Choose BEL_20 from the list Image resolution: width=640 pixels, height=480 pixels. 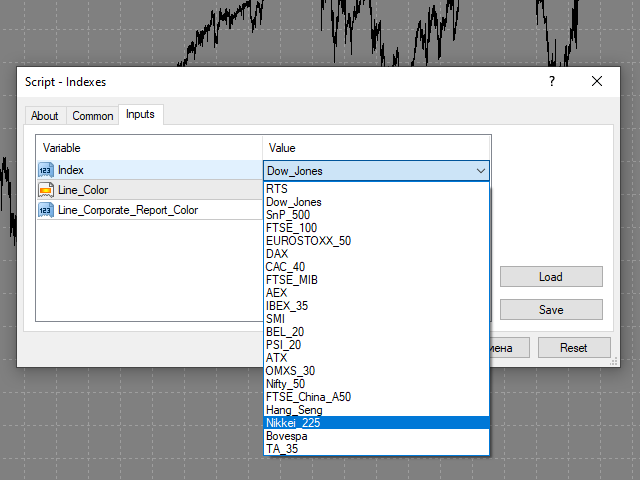coord(376,332)
